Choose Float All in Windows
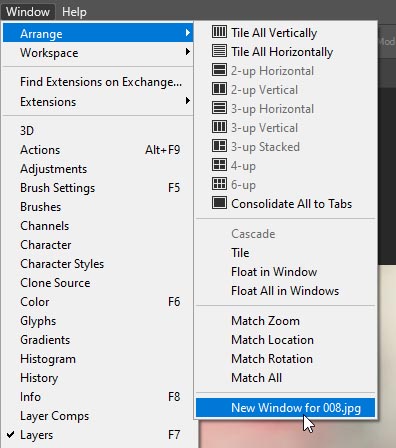This screenshot has width=396, height=448. pos(286,291)
